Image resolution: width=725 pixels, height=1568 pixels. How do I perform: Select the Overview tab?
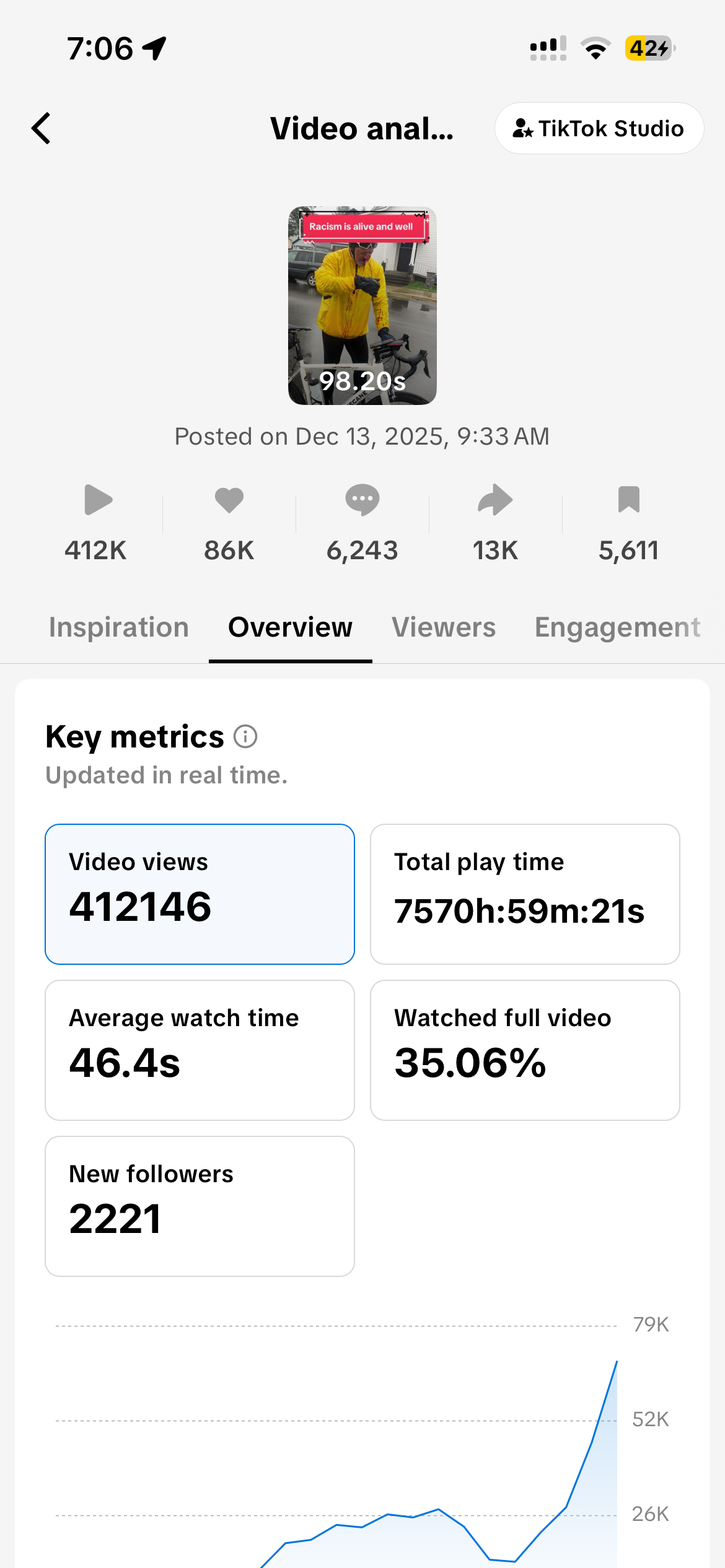pos(290,627)
